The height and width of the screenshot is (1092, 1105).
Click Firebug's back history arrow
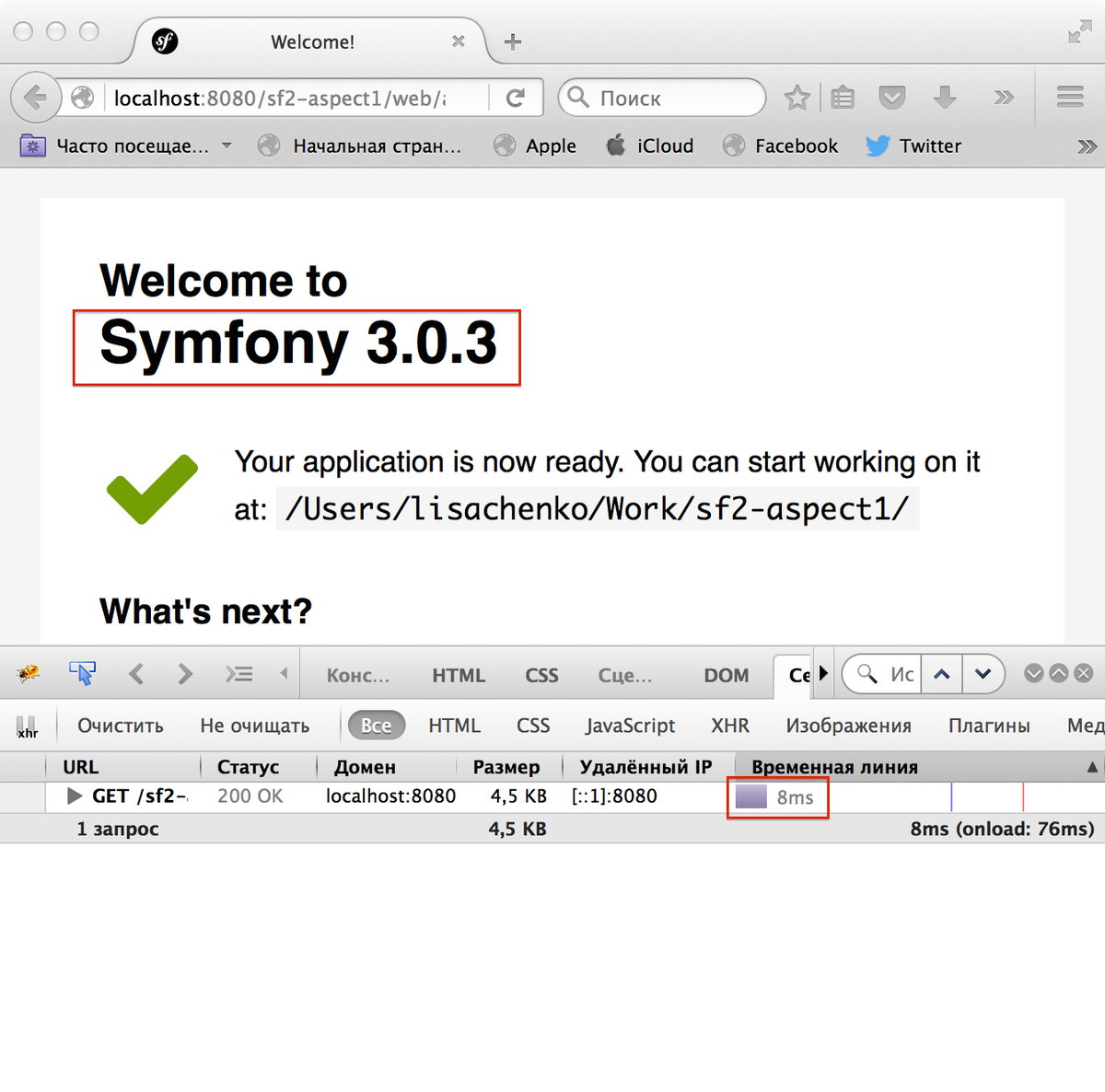(x=136, y=674)
